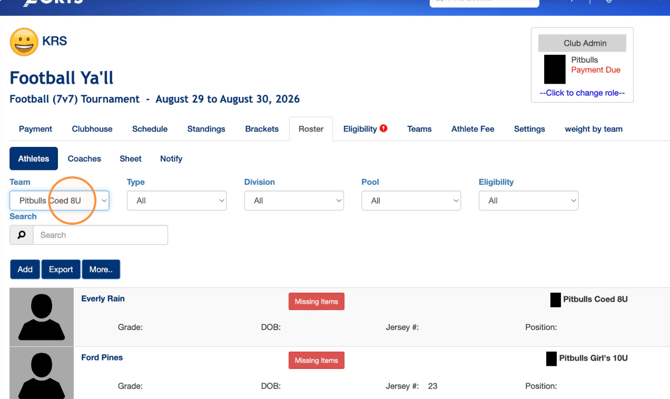This screenshot has height=399, width=670.
Task: Open the Teams tab
Action: [419, 129]
